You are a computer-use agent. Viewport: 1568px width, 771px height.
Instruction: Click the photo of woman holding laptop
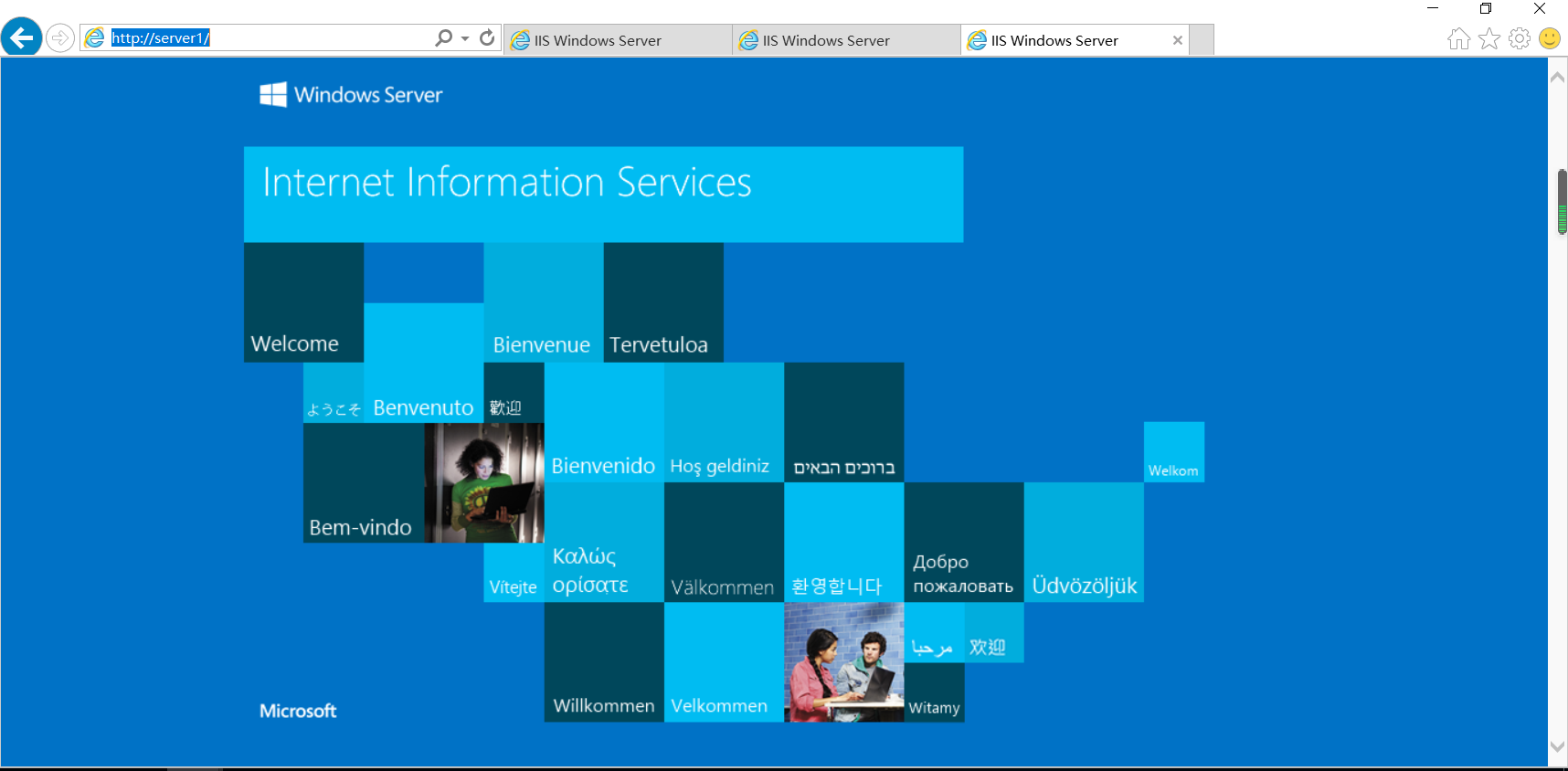[484, 483]
